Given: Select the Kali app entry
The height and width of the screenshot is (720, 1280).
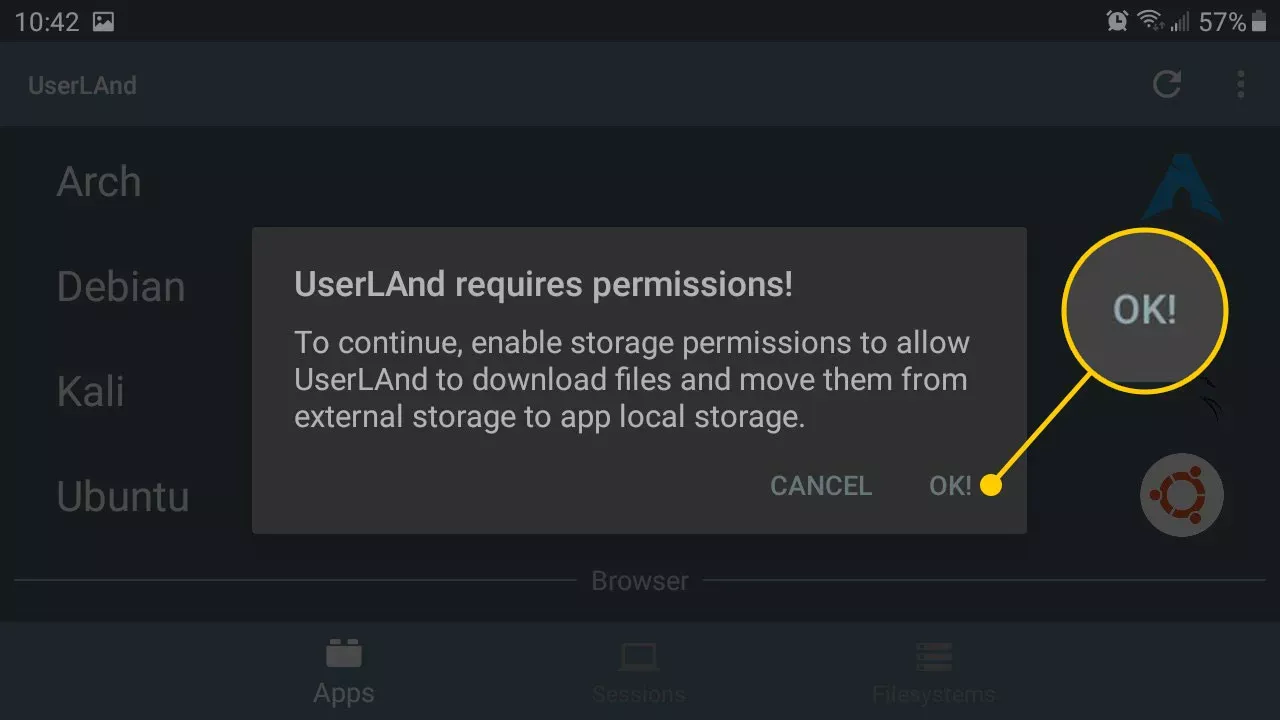Looking at the screenshot, I should click(x=640, y=392).
